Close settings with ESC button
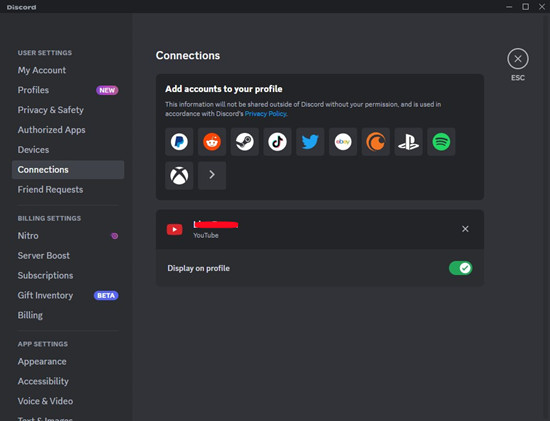The height and width of the screenshot is (421, 550). coord(518,59)
